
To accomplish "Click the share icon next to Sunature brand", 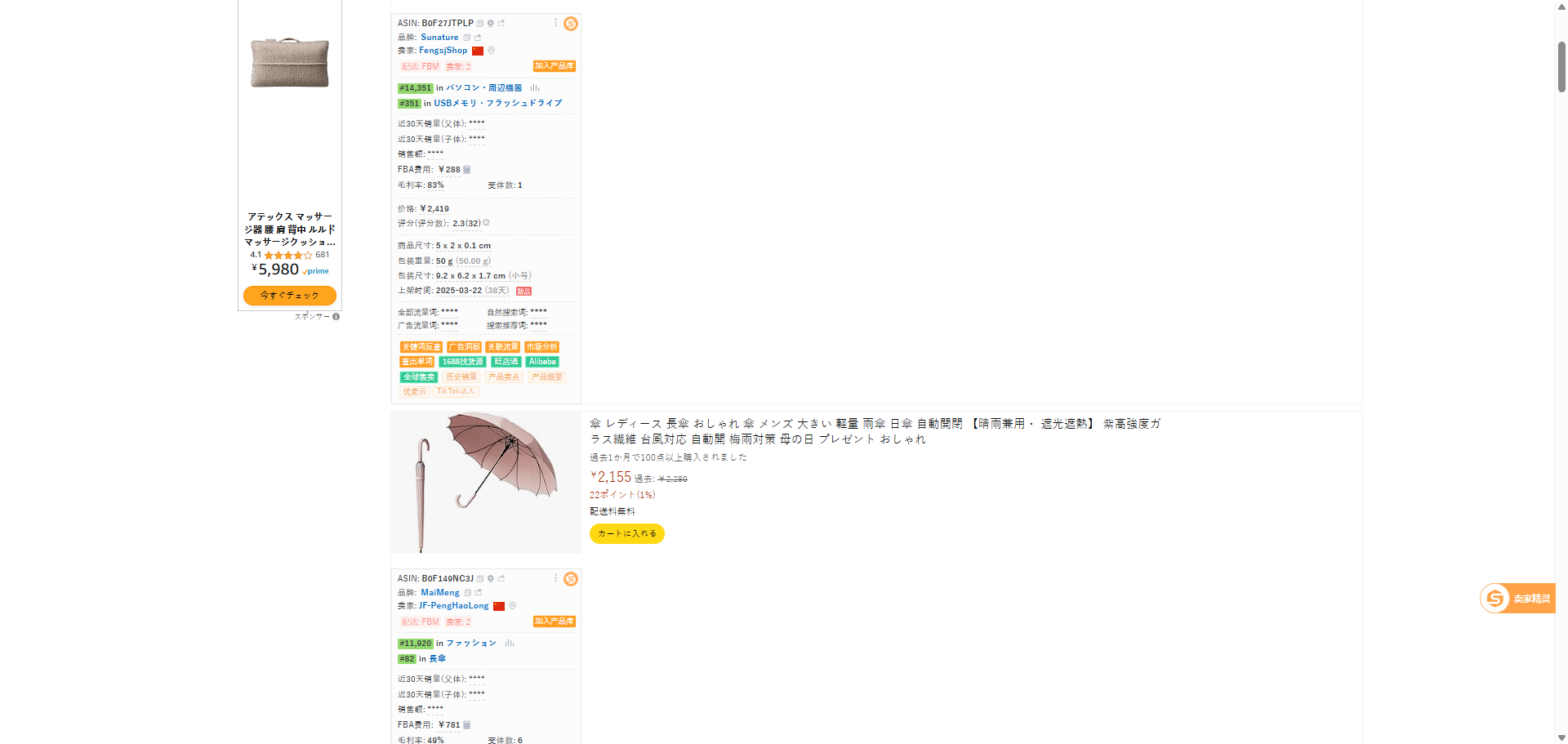I will 478,38.
